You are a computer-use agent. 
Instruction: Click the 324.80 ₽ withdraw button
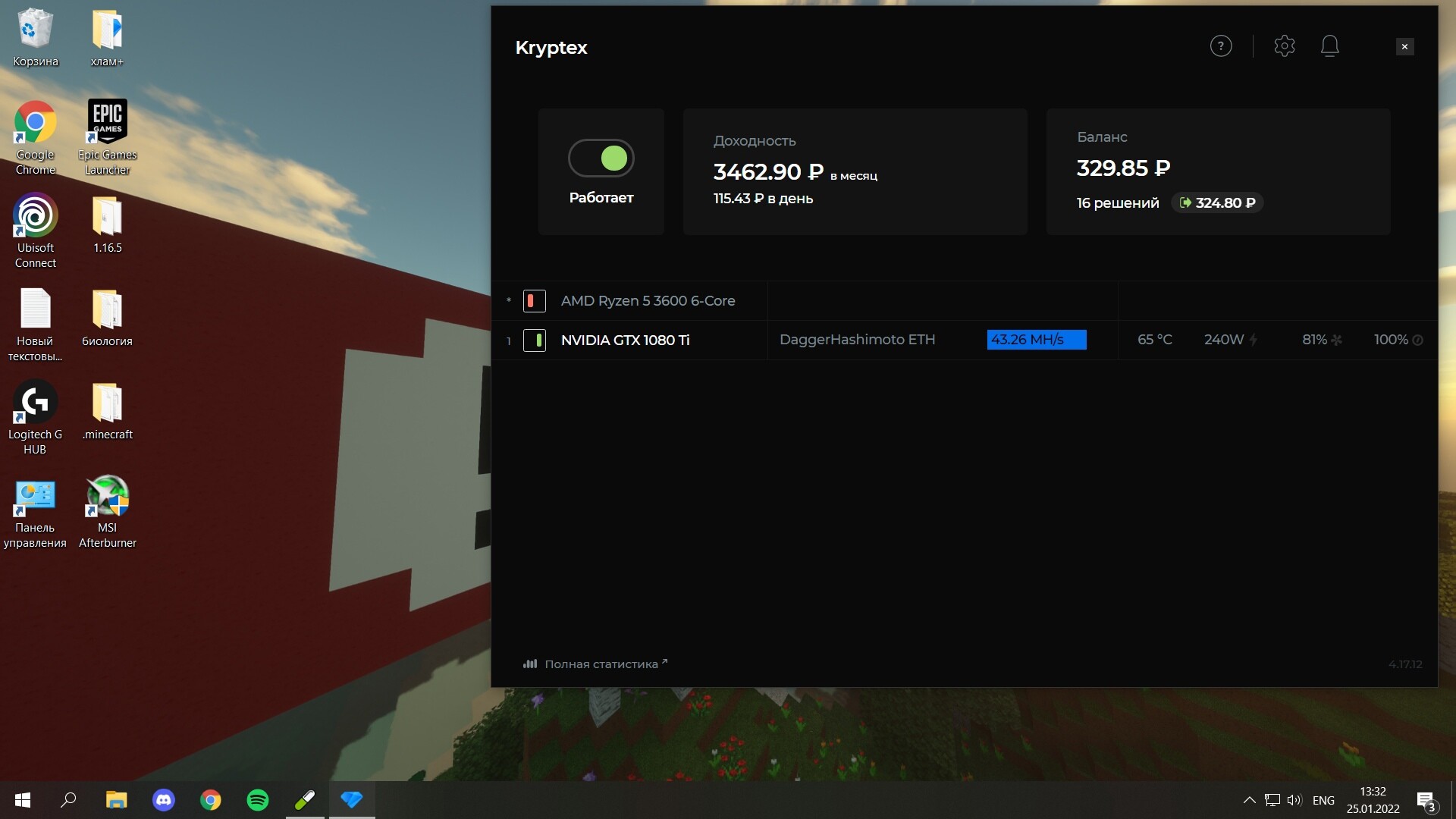coord(1217,202)
